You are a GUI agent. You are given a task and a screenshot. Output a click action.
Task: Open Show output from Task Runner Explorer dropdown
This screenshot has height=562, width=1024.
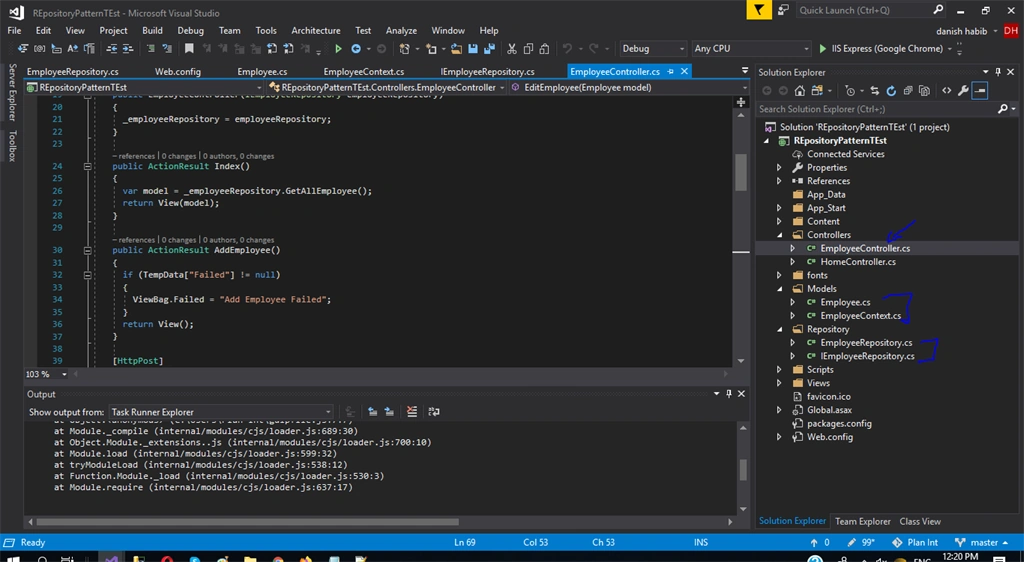click(x=221, y=412)
